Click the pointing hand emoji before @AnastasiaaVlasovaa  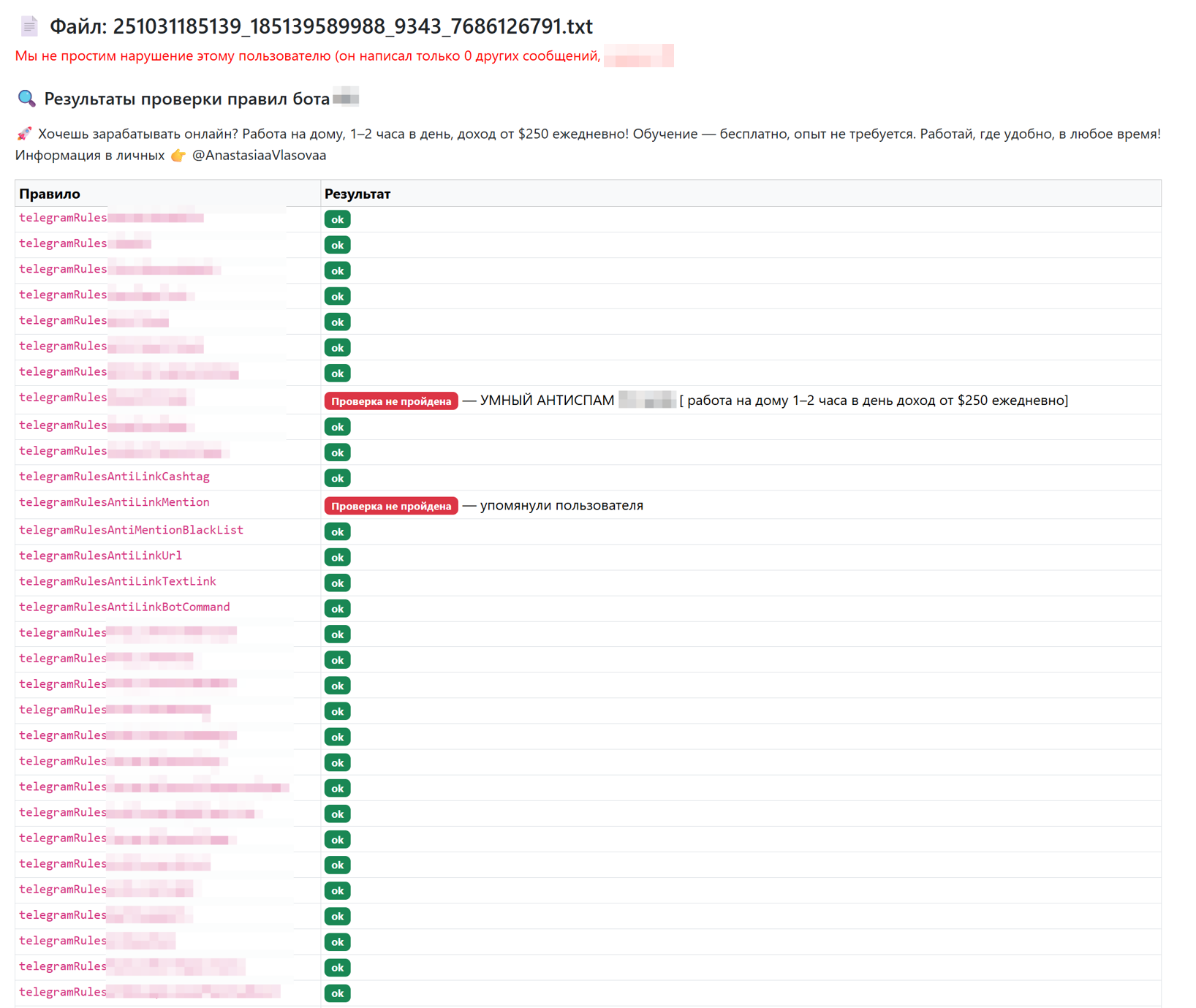(x=178, y=156)
